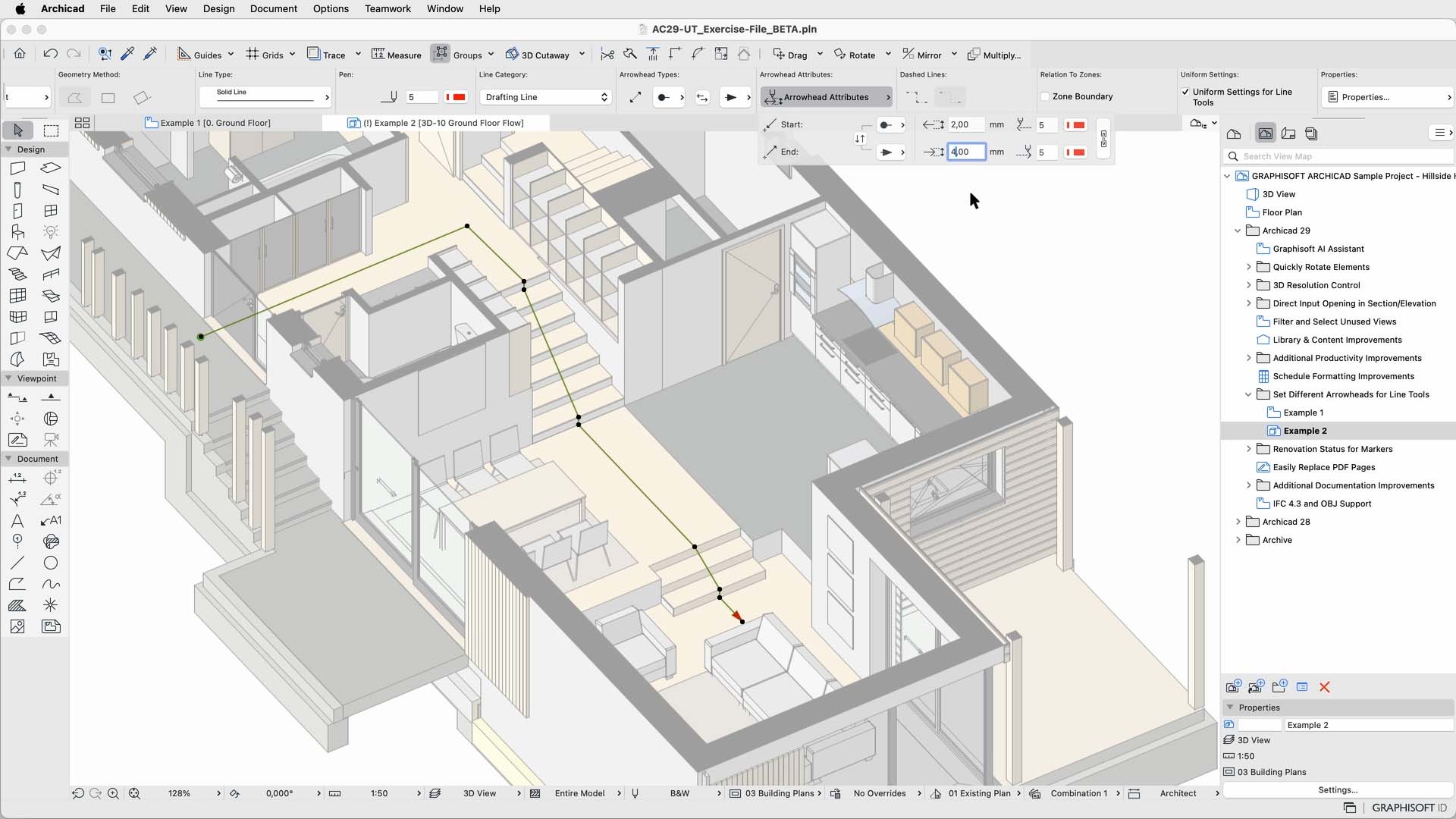Open the Teamwork menu
The image size is (1456, 819).
(388, 8)
